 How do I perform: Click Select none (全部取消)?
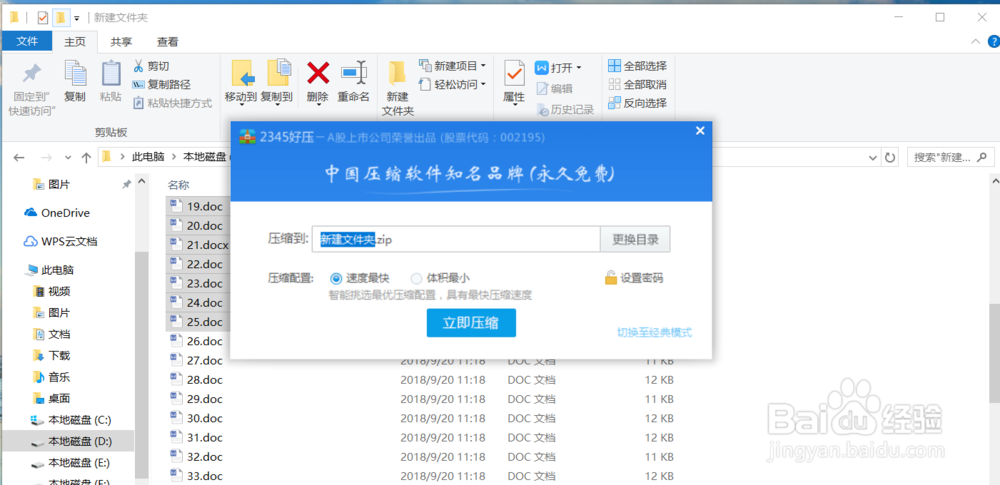637,84
